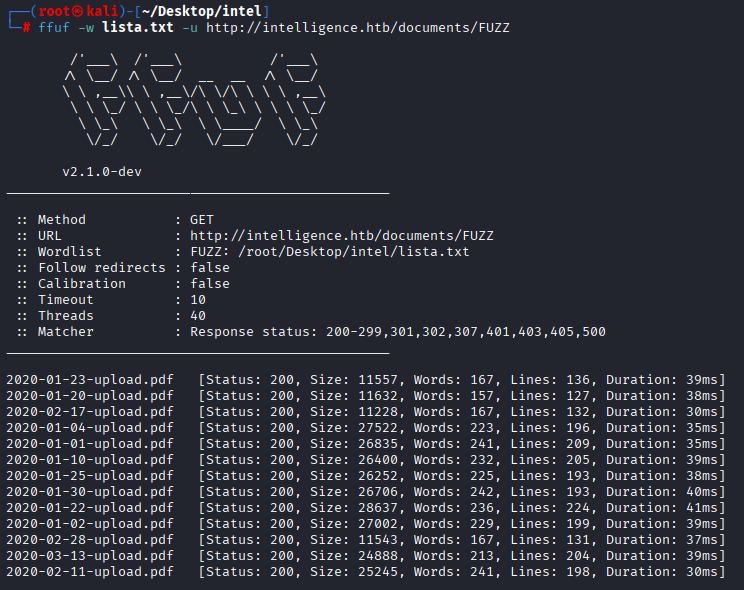Click the v2.1.0-dev version text
This screenshot has width=744, height=590.
point(102,171)
